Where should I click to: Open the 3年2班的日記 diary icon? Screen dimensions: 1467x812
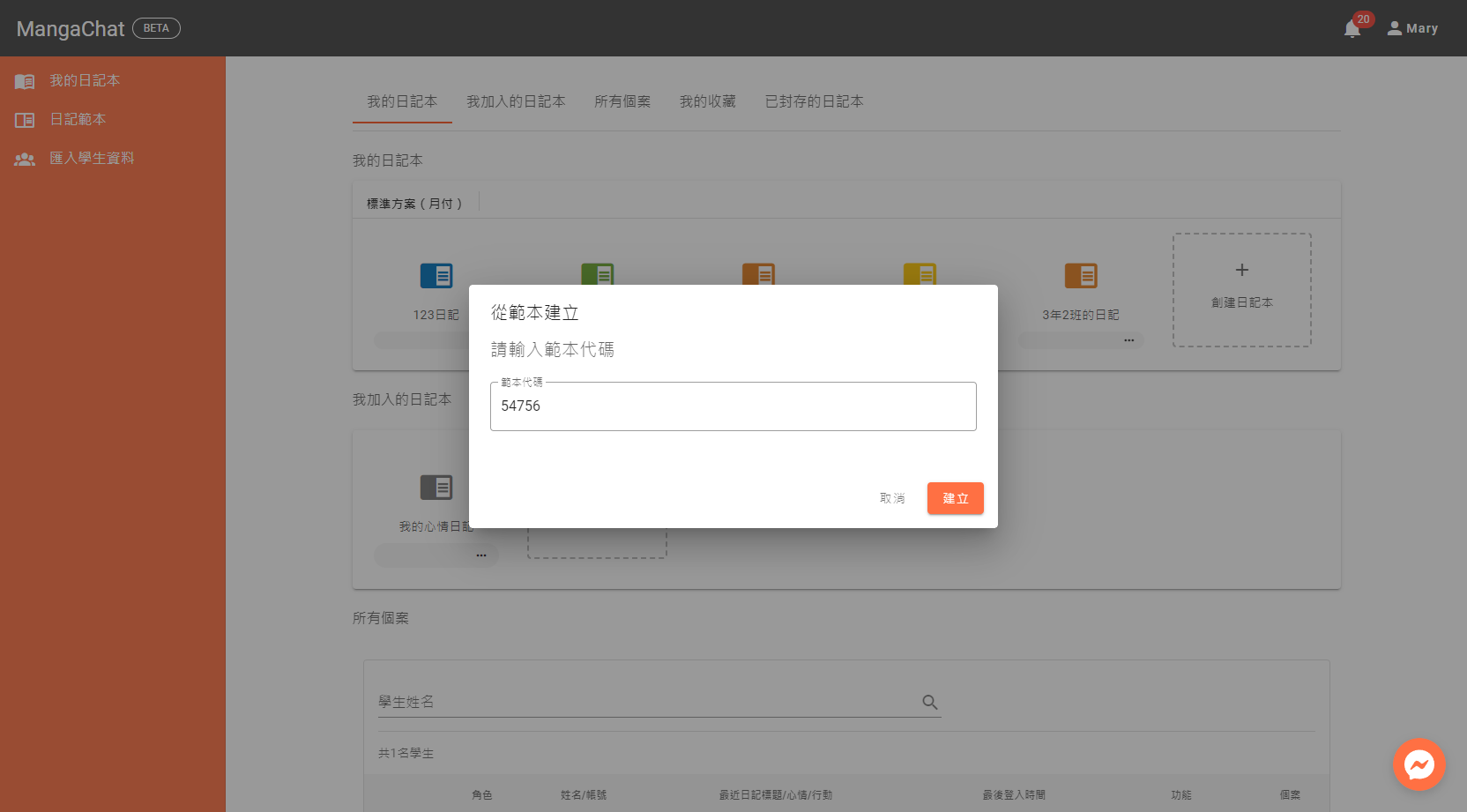(1080, 276)
